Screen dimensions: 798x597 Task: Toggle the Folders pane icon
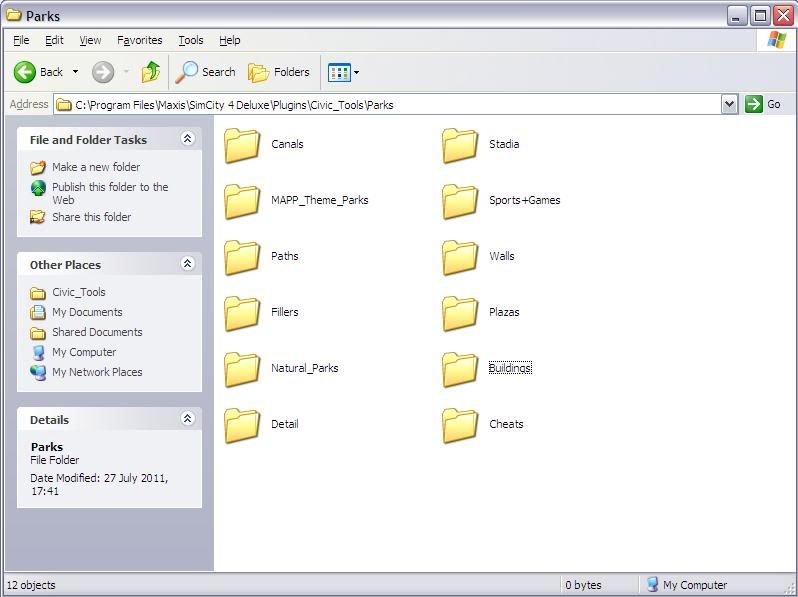[x=259, y=72]
